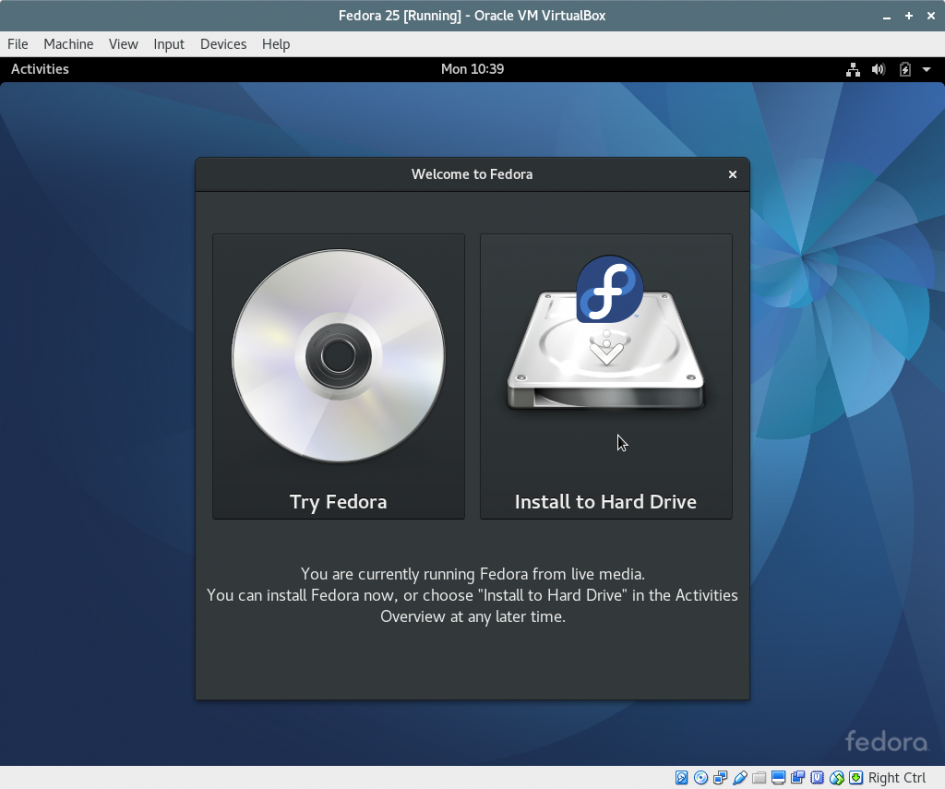Open the Machine menu
This screenshot has height=789, width=945.
tap(68, 44)
